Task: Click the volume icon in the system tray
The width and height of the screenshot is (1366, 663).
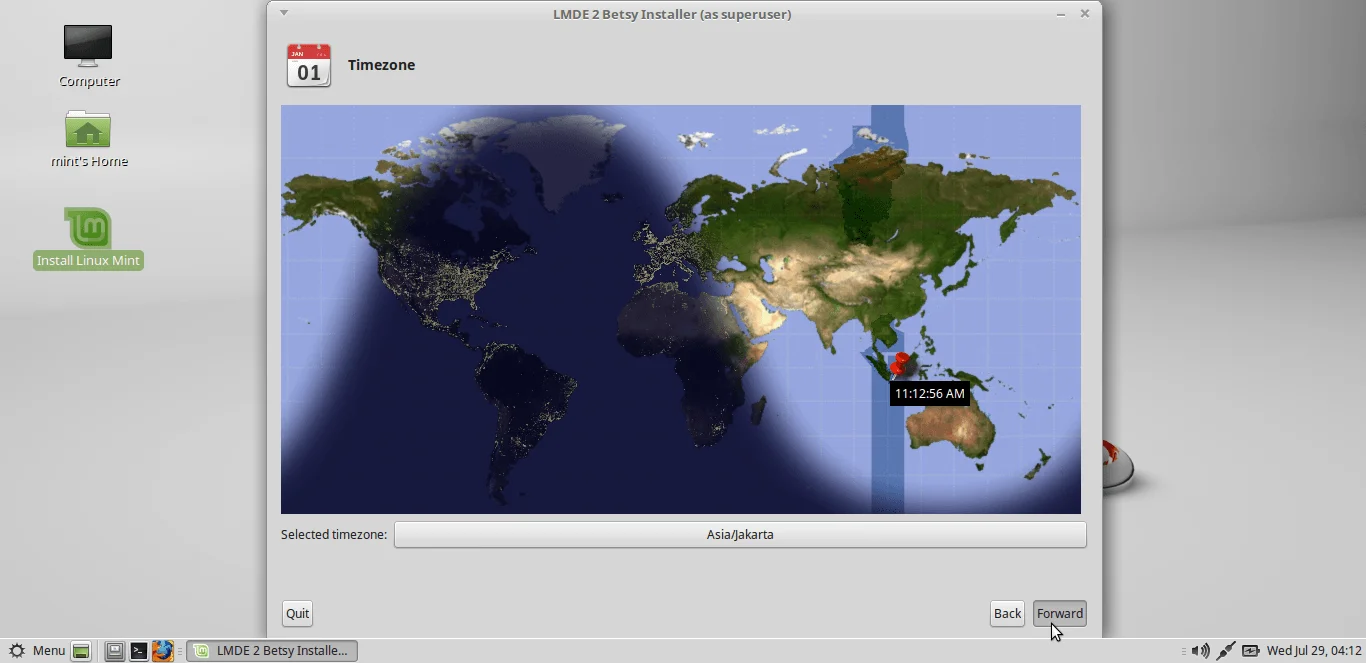Action: click(1199, 650)
